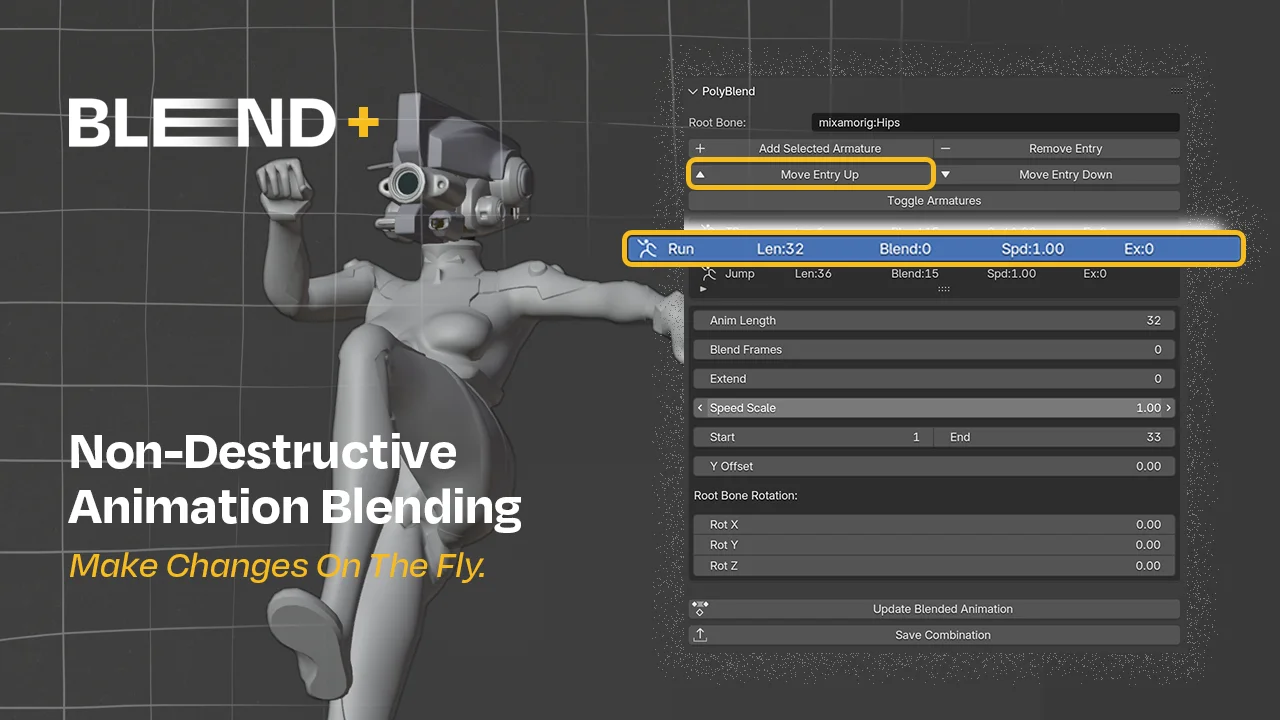Click the up triangle icon on Move Entry Up
Screen dimensions: 1280x720
(x=699, y=174)
